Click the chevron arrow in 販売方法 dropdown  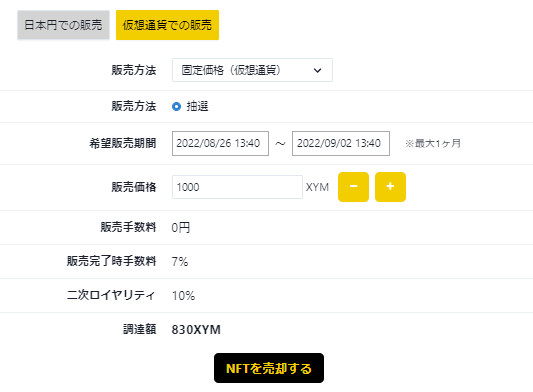click(x=317, y=70)
